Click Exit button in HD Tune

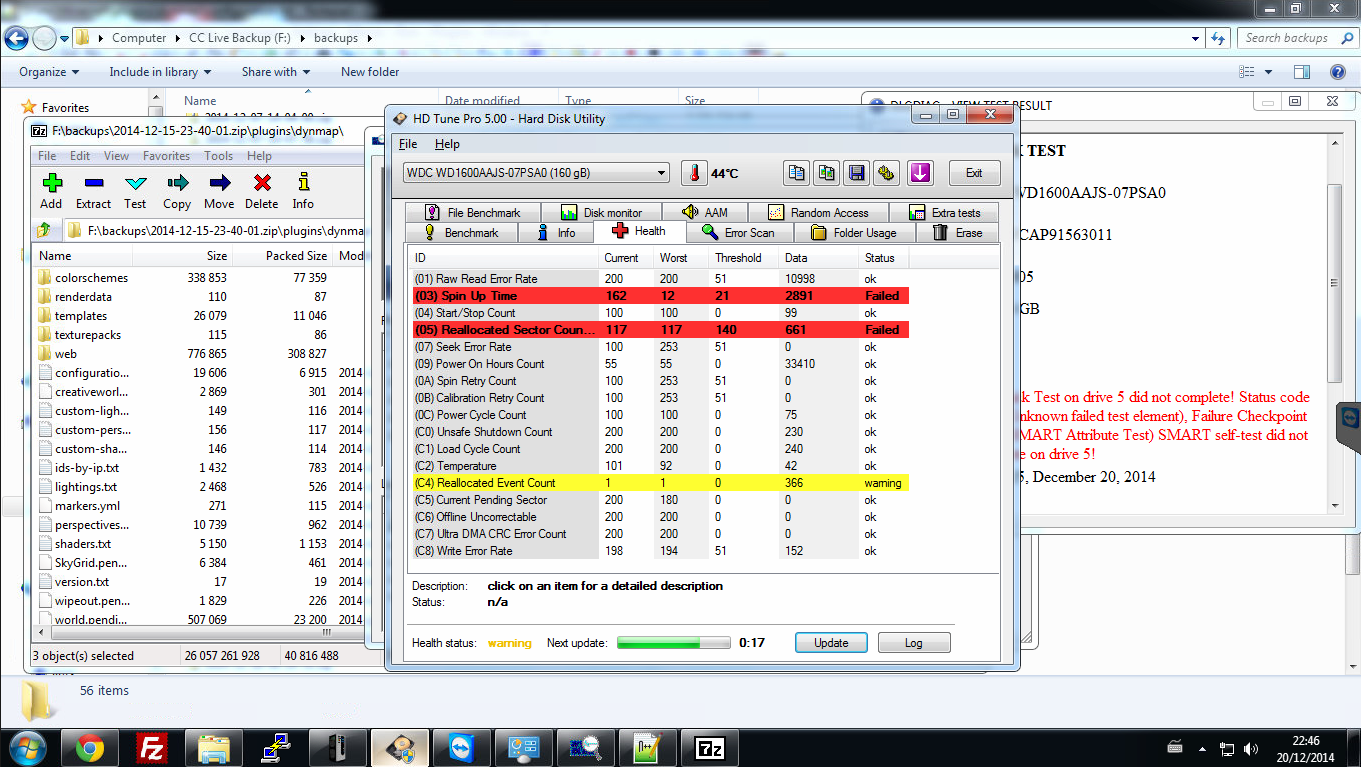tap(974, 173)
